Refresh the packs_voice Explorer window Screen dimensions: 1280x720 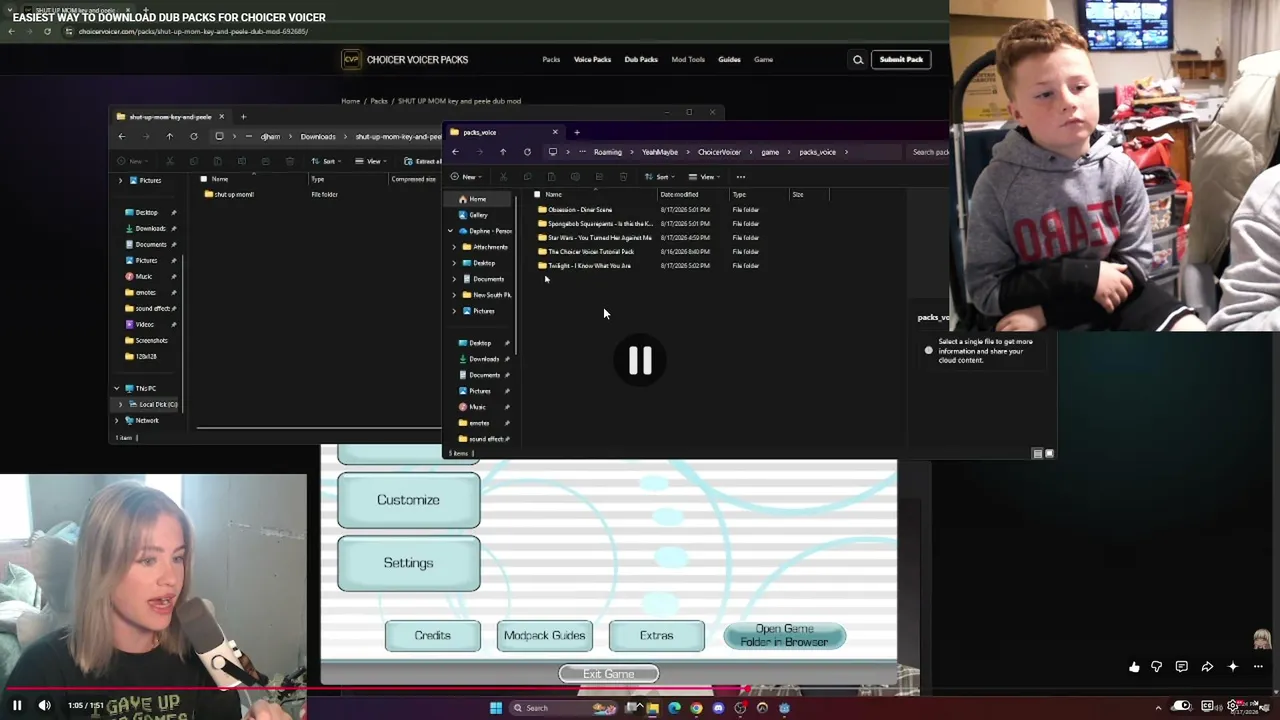pyautogui.click(x=527, y=152)
